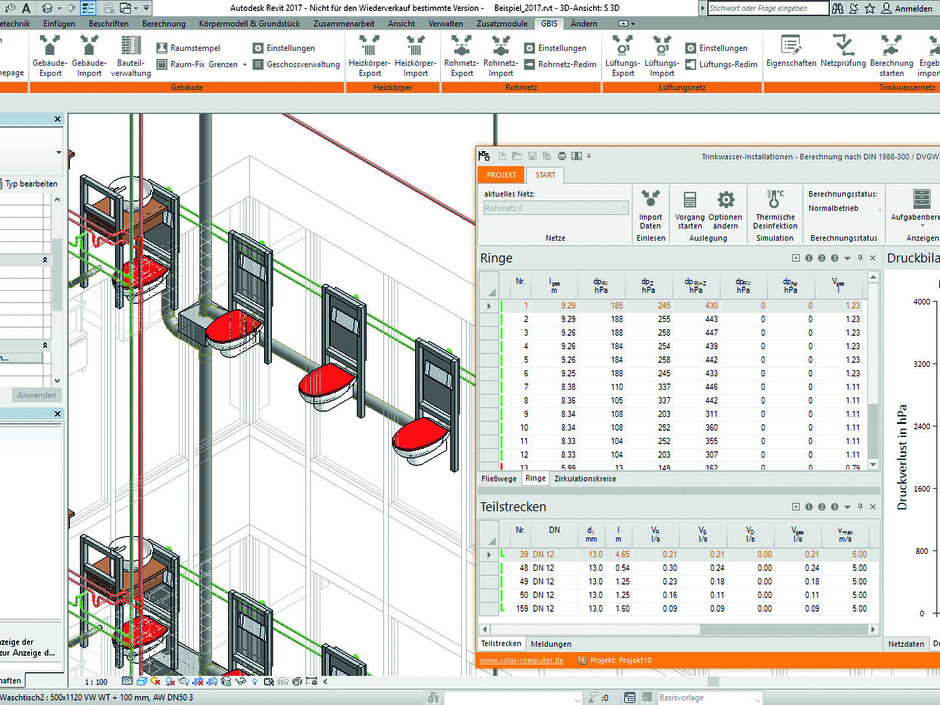Open the PROJEKT tab
The image size is (940, 705).
tap(501, 175)
